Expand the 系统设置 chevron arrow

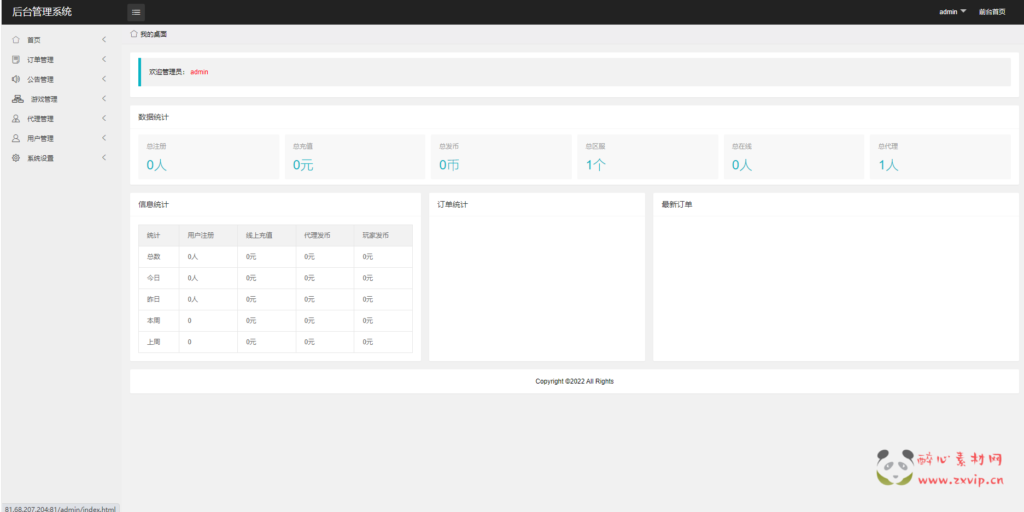pyautogui.click(x=104, y=158)
